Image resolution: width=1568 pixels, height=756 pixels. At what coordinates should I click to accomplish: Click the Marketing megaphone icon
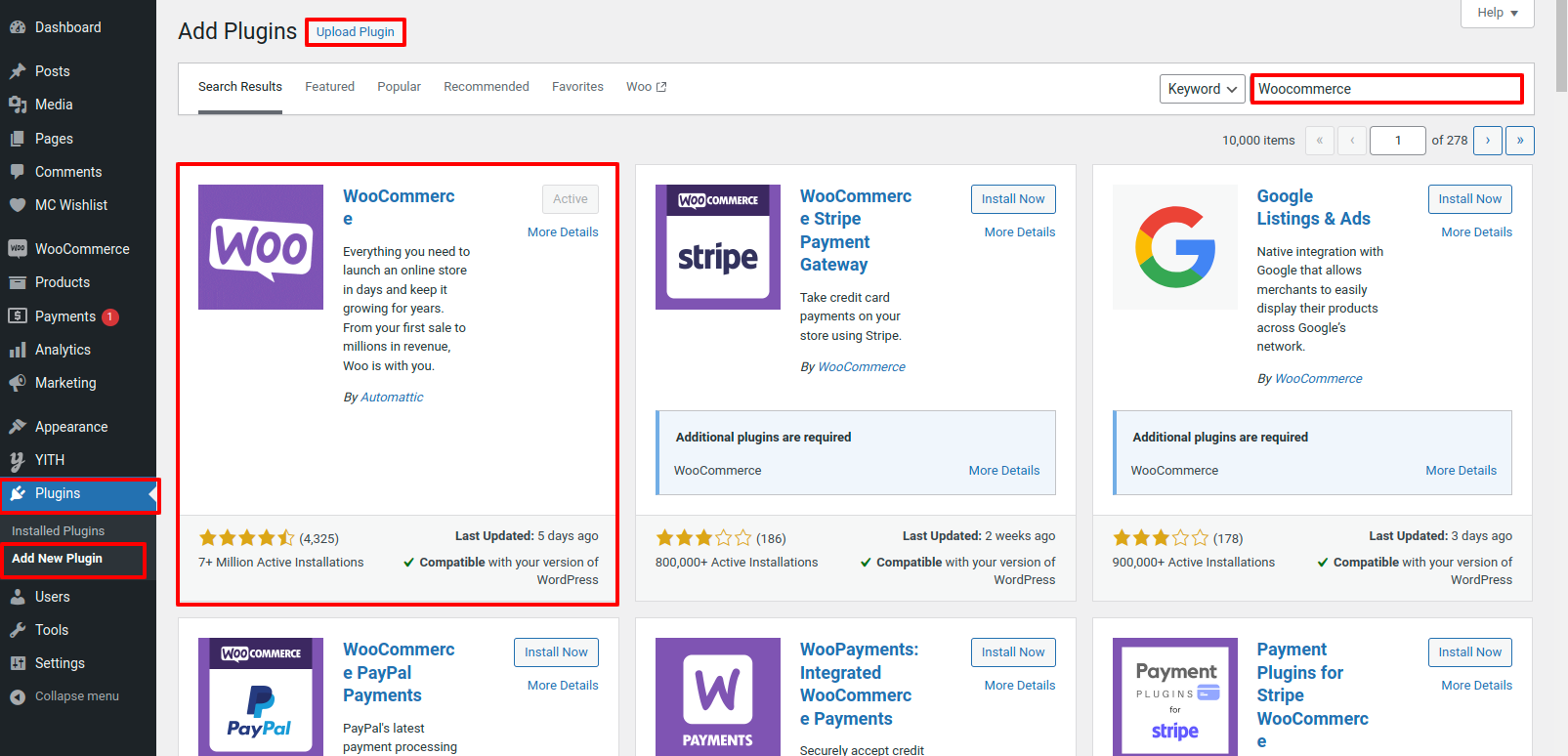[18, 383]
